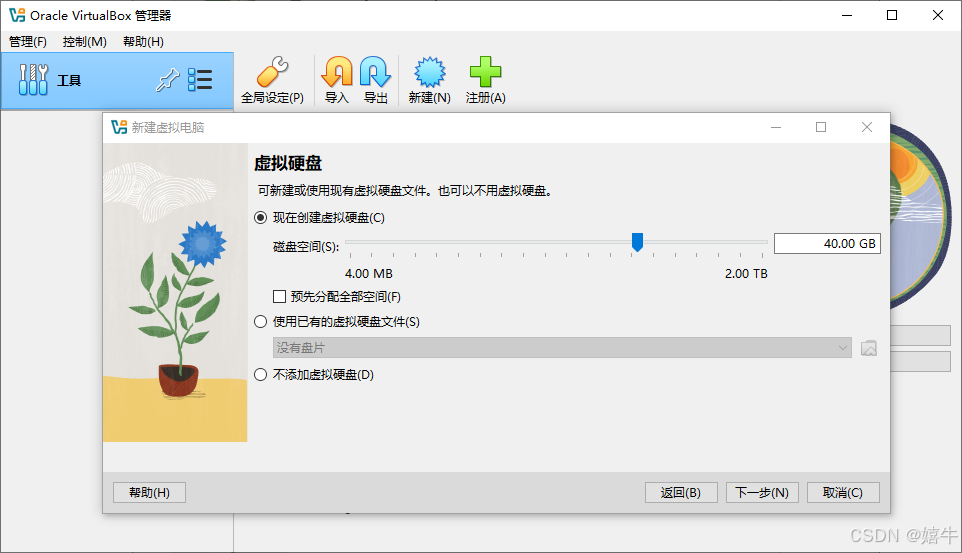Viewport: 962px width, 553px height.
Task: Click the VirtualBox logo in main title bar
Action: click(17, 15)
